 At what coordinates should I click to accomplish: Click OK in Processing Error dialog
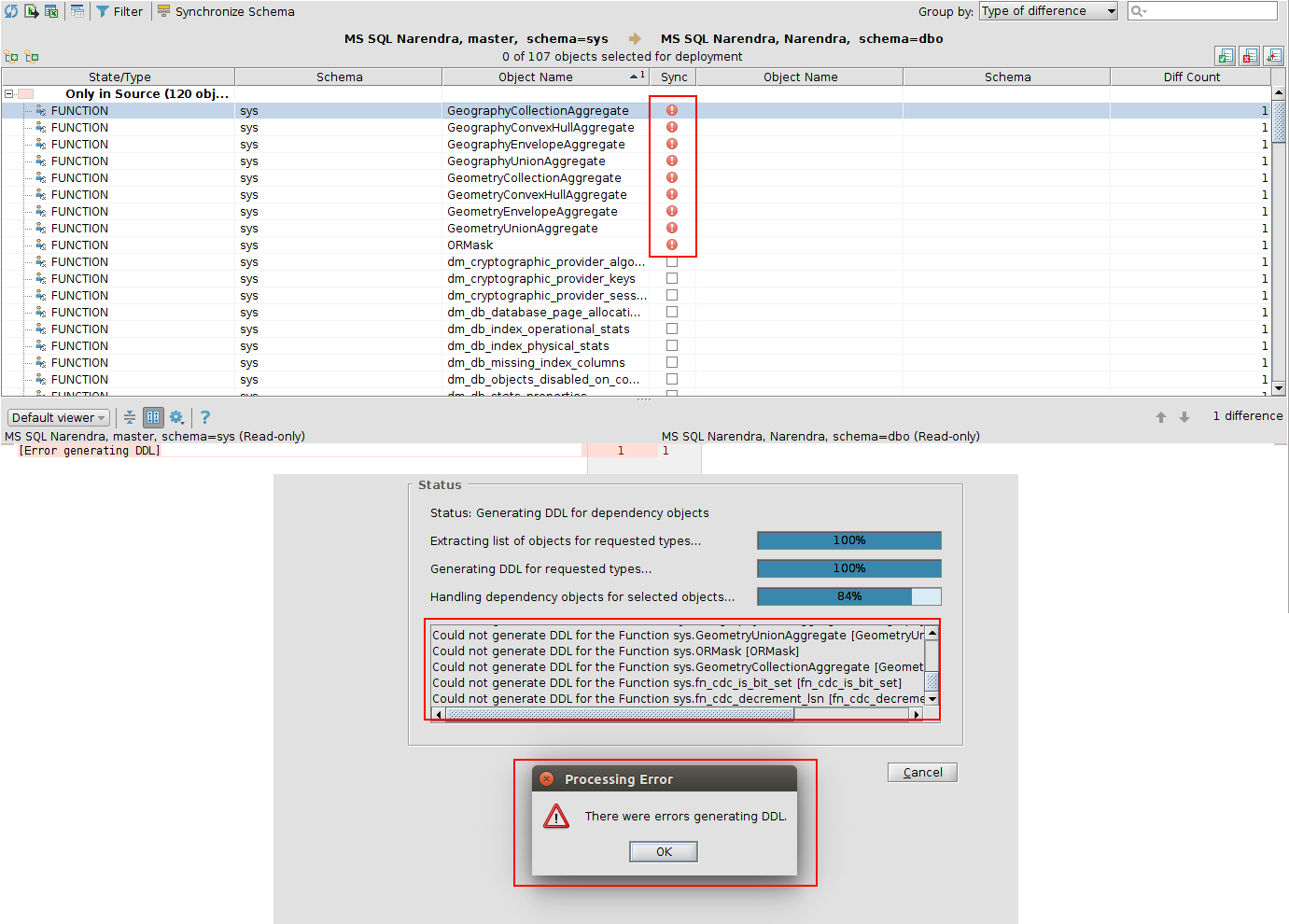pos(664,851)
